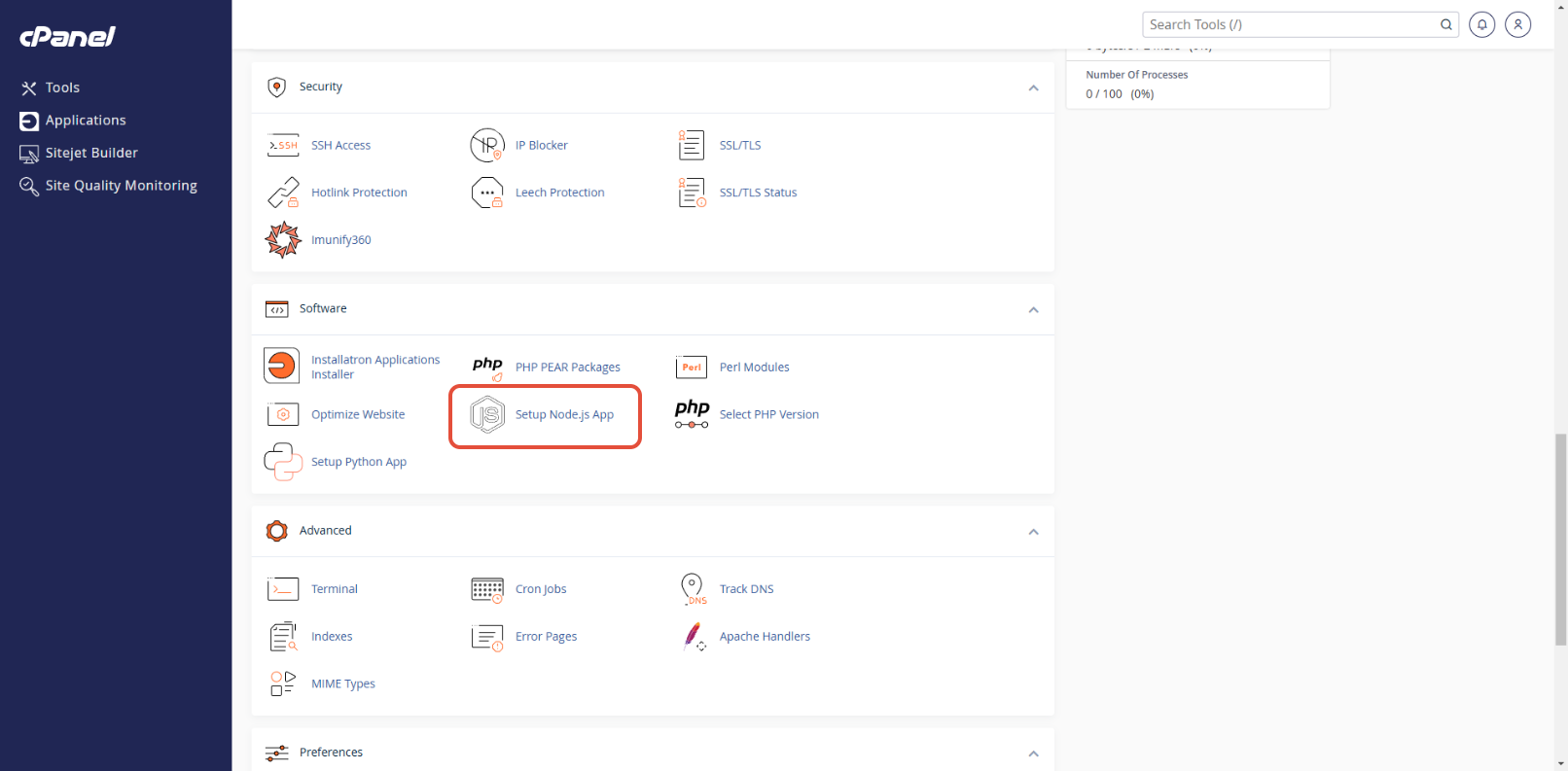Screen dimensions: 1568x771
Task: Click the 0 / 100 (0%) value
Action: coord(1120,94)
